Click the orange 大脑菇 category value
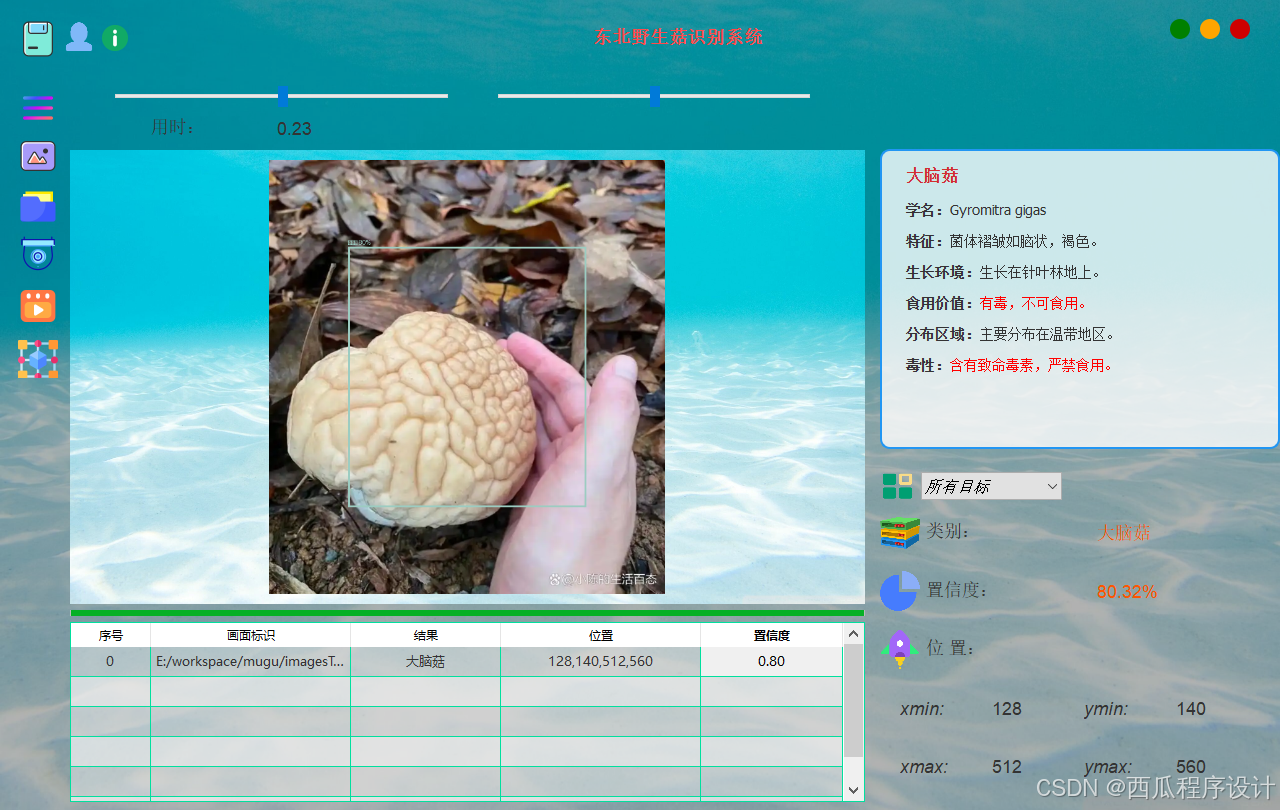Viewport: 1280px width, 810px height. (1125, 532)
